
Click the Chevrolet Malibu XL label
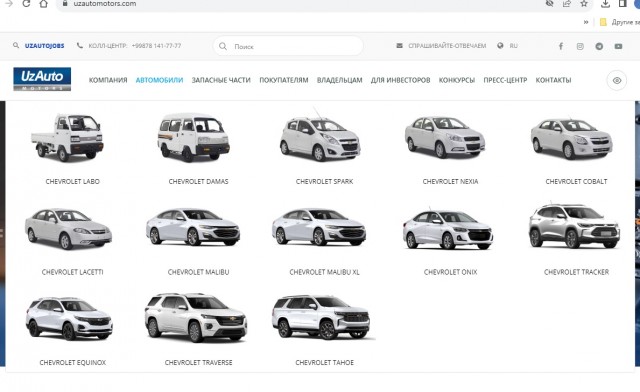[324, 272]
